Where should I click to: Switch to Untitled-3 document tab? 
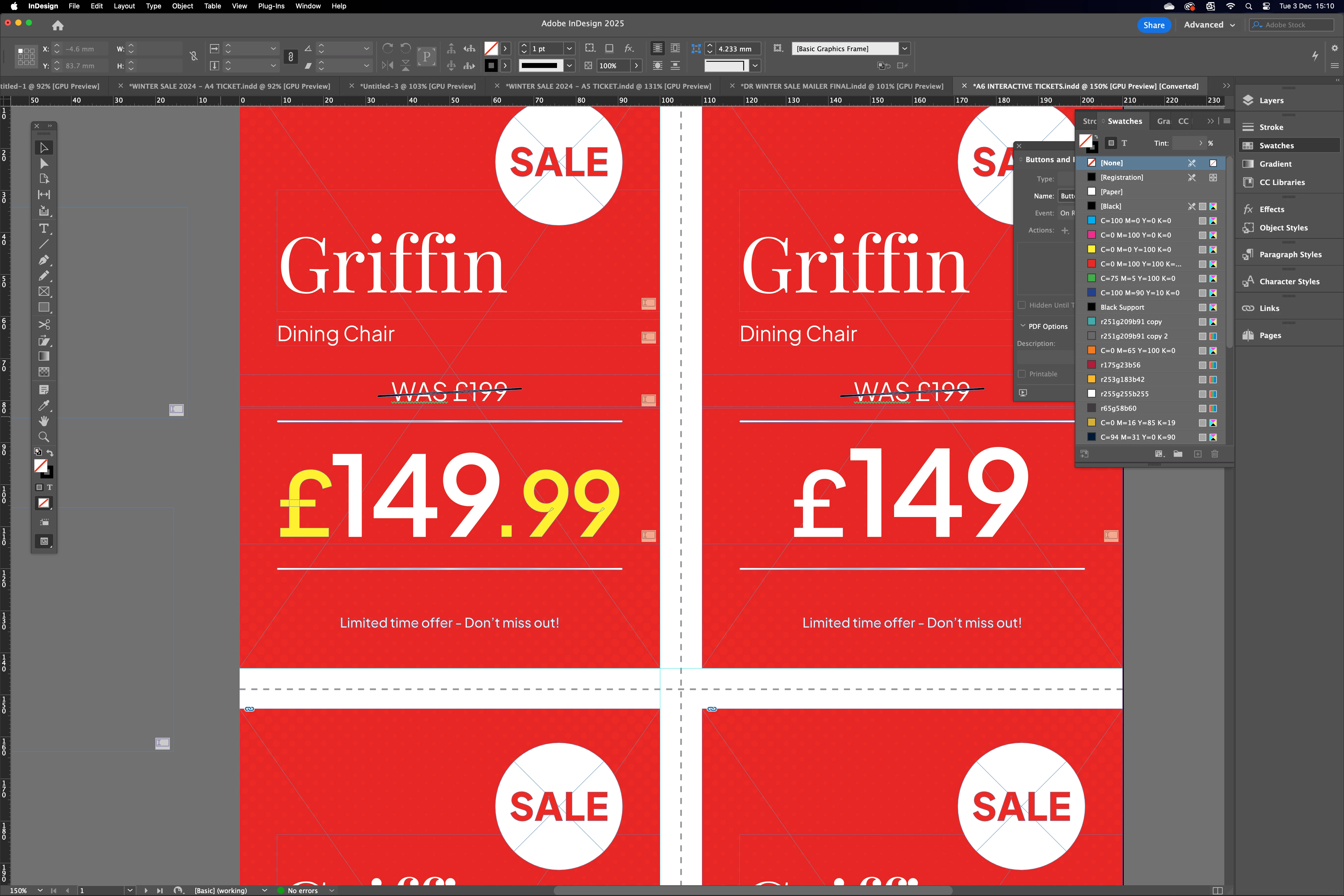(x=418, y=86)
